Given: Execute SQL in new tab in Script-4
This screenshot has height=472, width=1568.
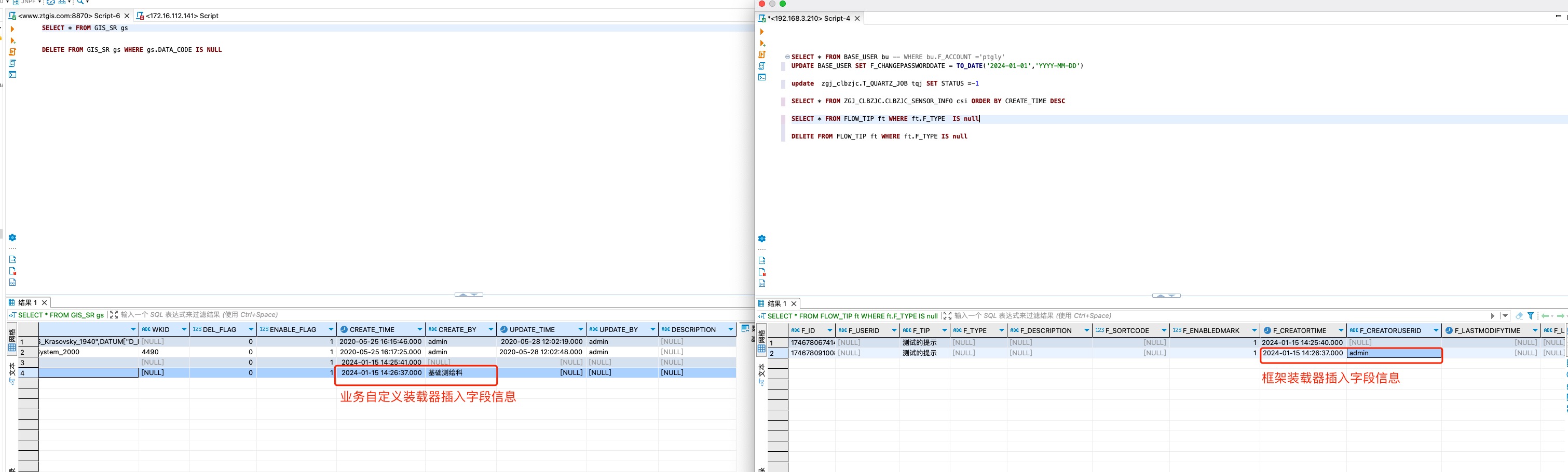Looking at the screenshot, I should pyautogui.click(x=762, y=43).
